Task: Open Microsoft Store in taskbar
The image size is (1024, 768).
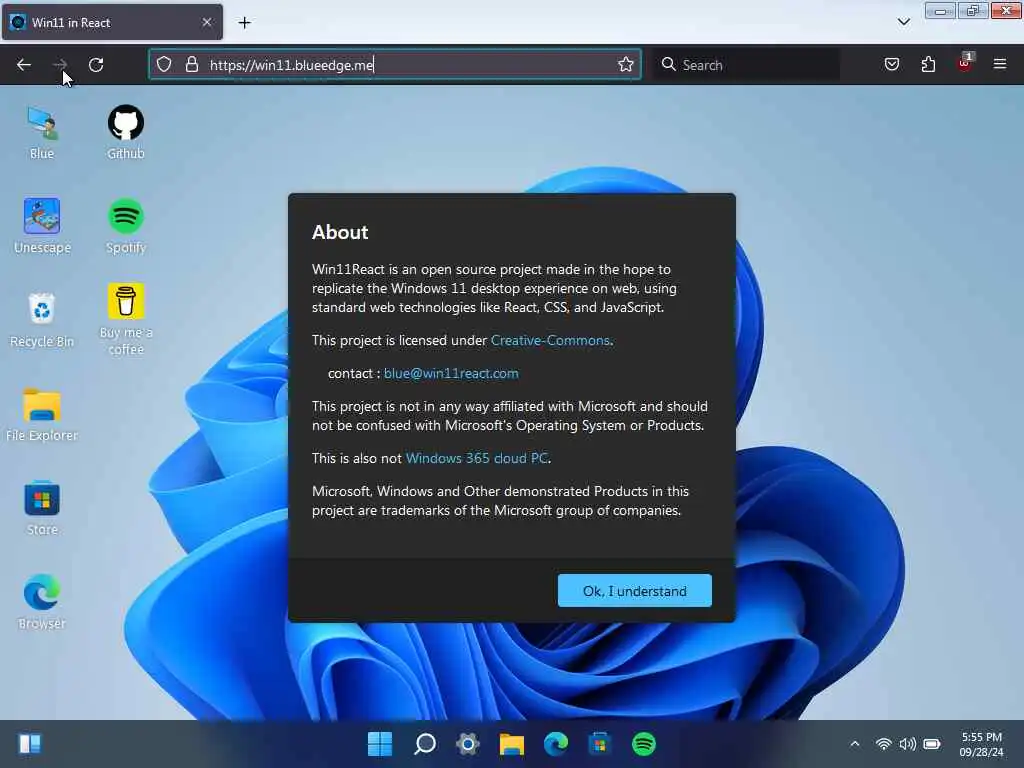Action: coord(600,744)
